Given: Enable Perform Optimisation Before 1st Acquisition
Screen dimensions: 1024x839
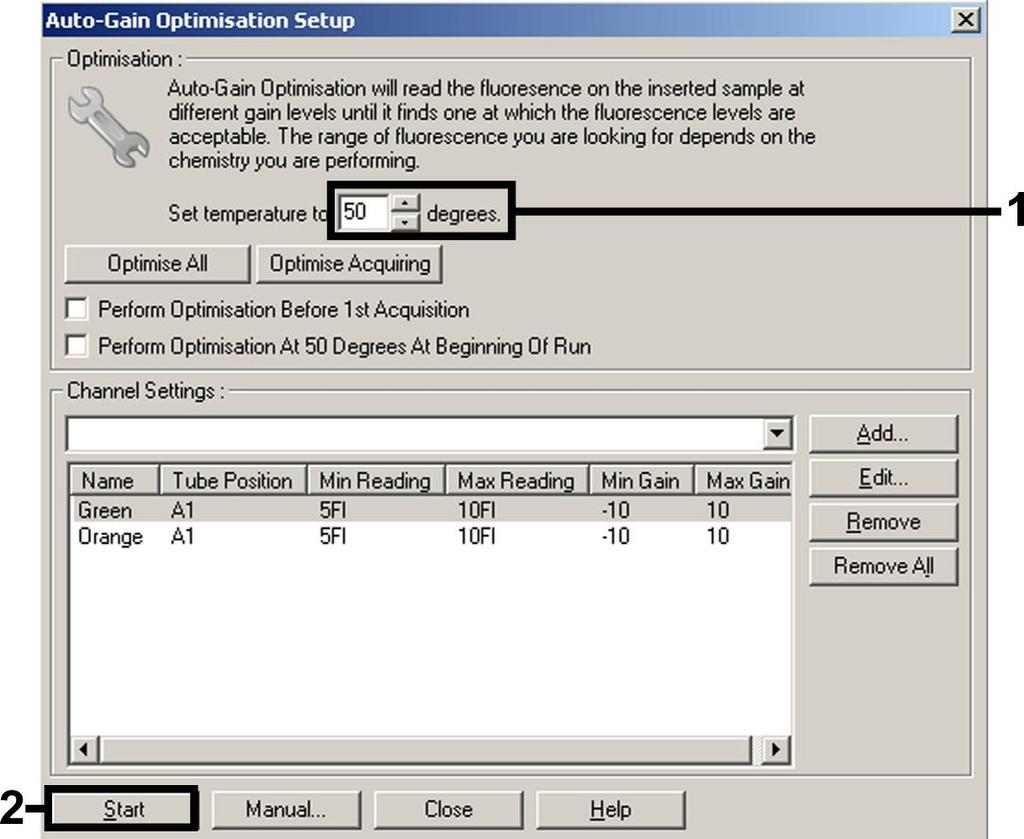Looking at the screenshot, I should [x=76, y=309].
